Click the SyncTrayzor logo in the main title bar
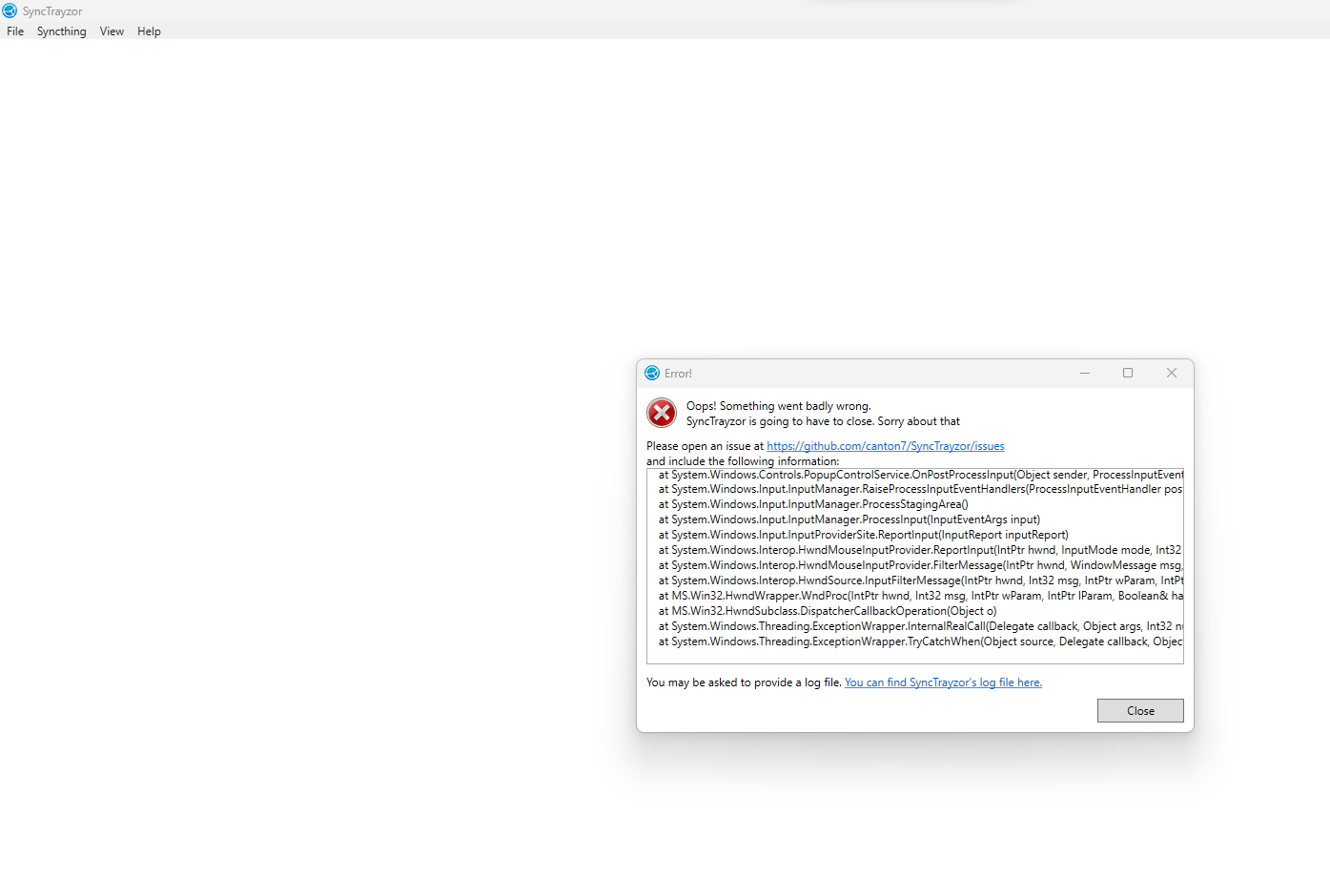 click(10, 10)
